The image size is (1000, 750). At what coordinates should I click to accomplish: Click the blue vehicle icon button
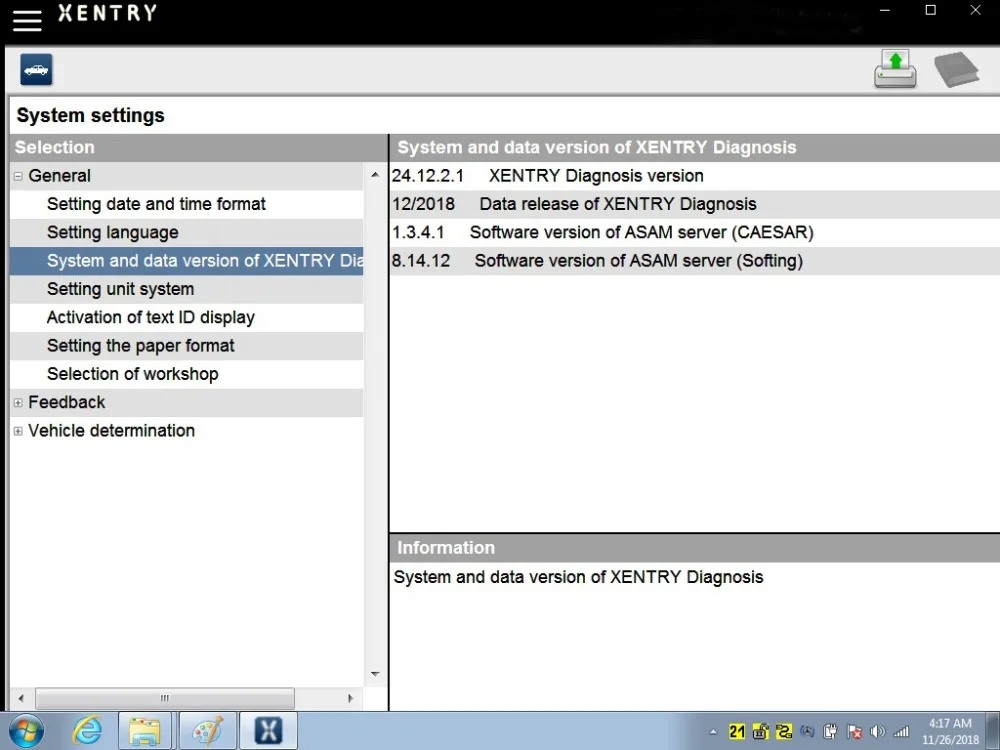tap(36, 70)
